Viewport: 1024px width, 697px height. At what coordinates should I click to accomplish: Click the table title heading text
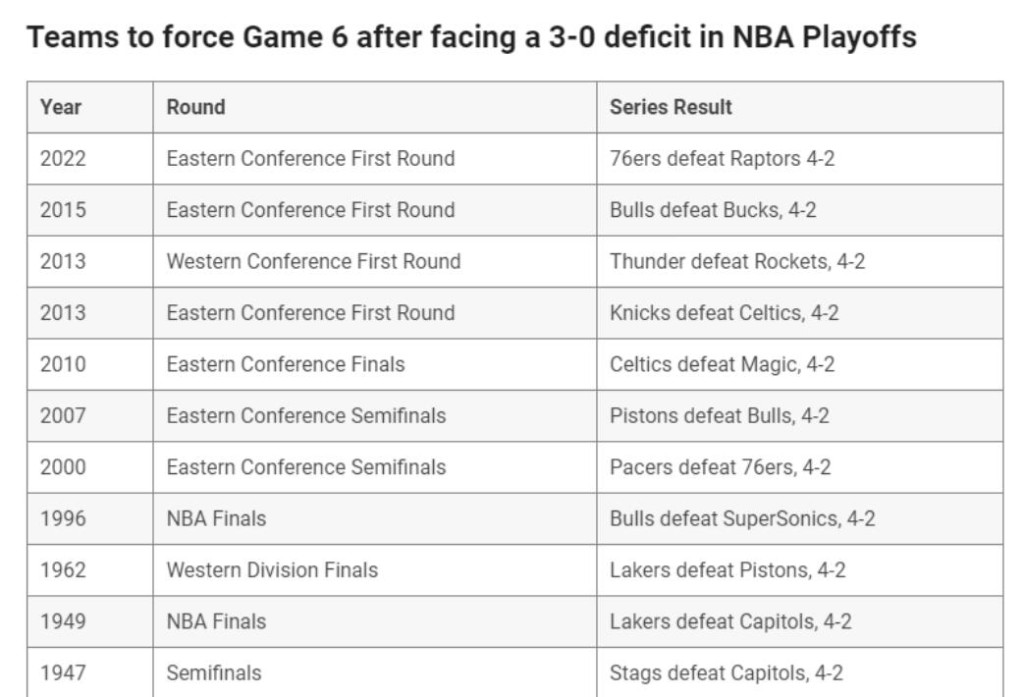click(471, 37)
